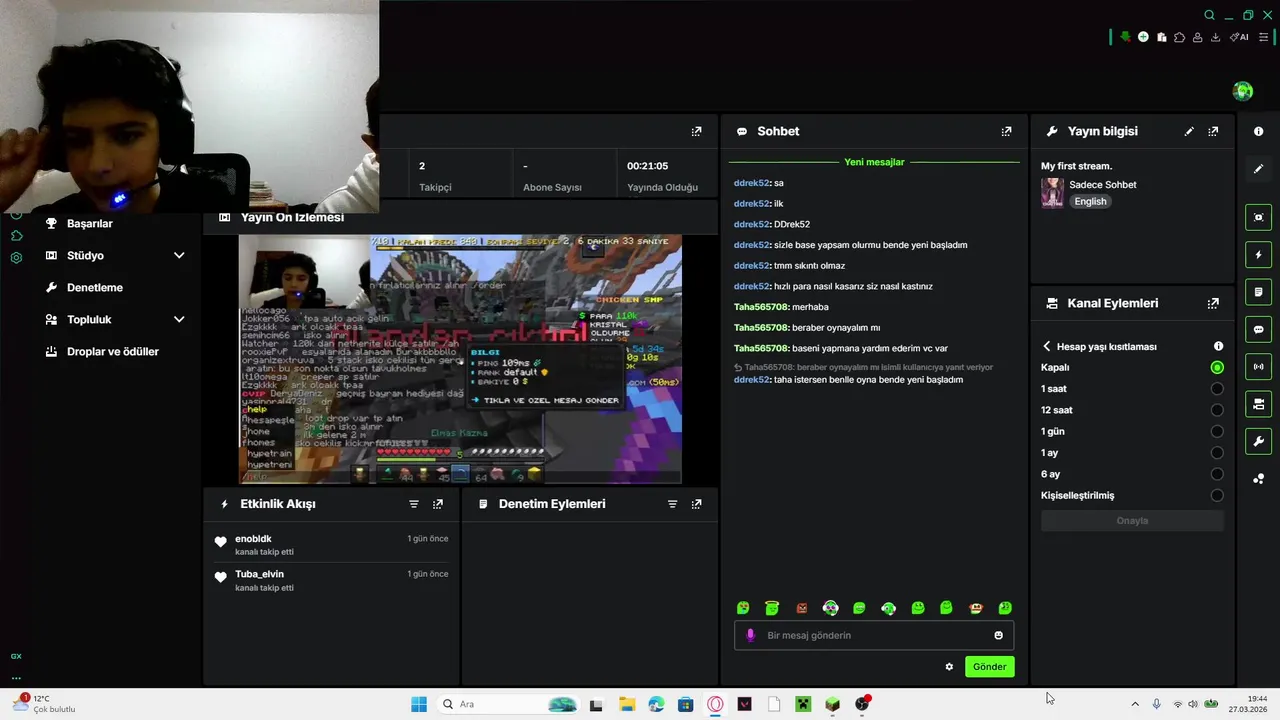Open emoji picker in message box

(998, 635)
